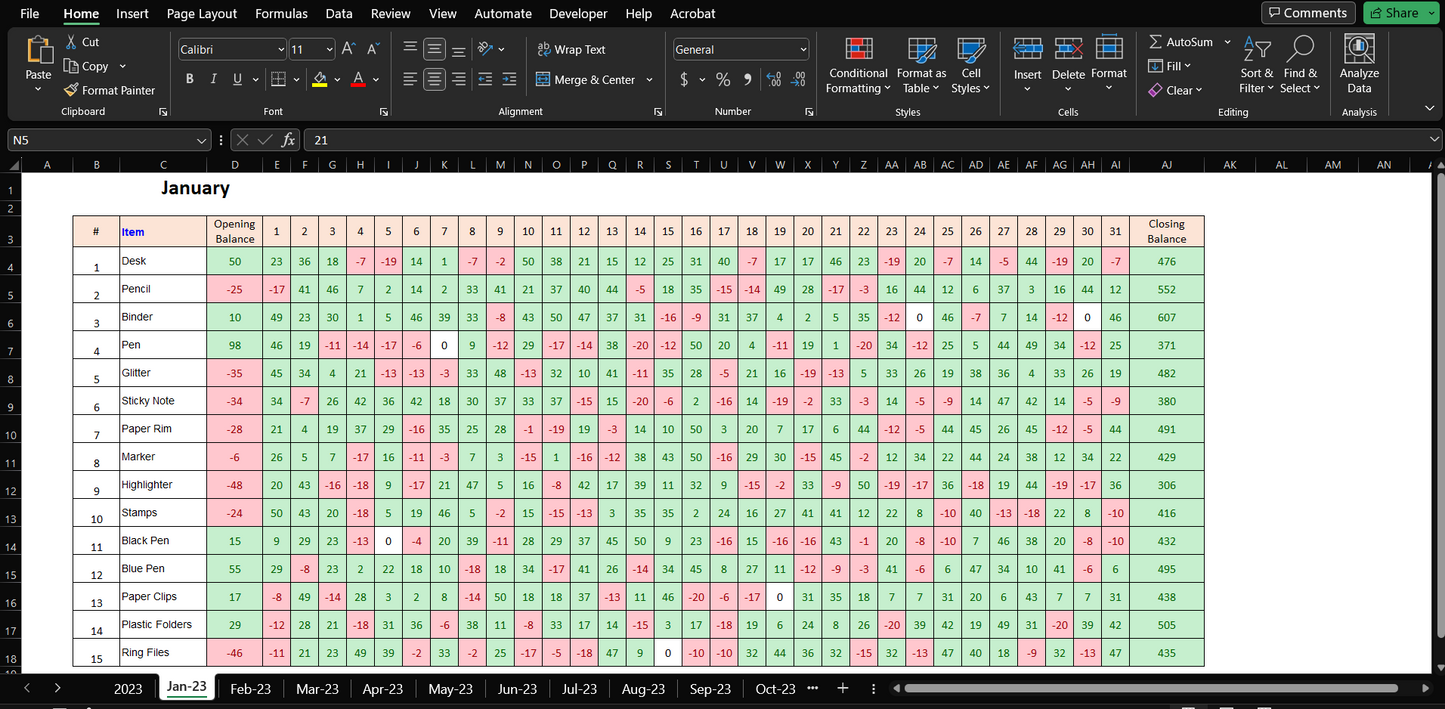The image size is (1445, 709).
Task: Toggle Wrap Text for the cell
Action: 571,49
